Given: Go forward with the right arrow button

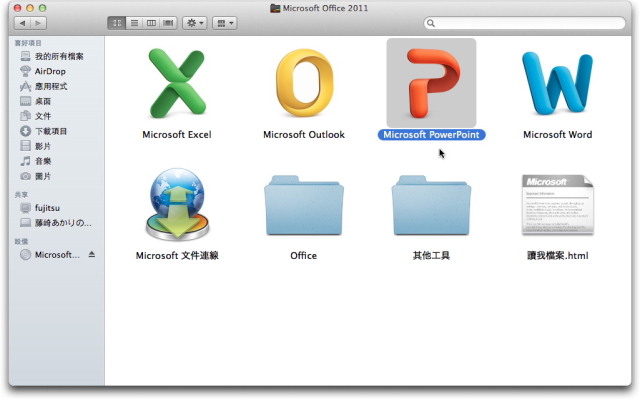Looking at the screenshot, I should click(38, 23).
